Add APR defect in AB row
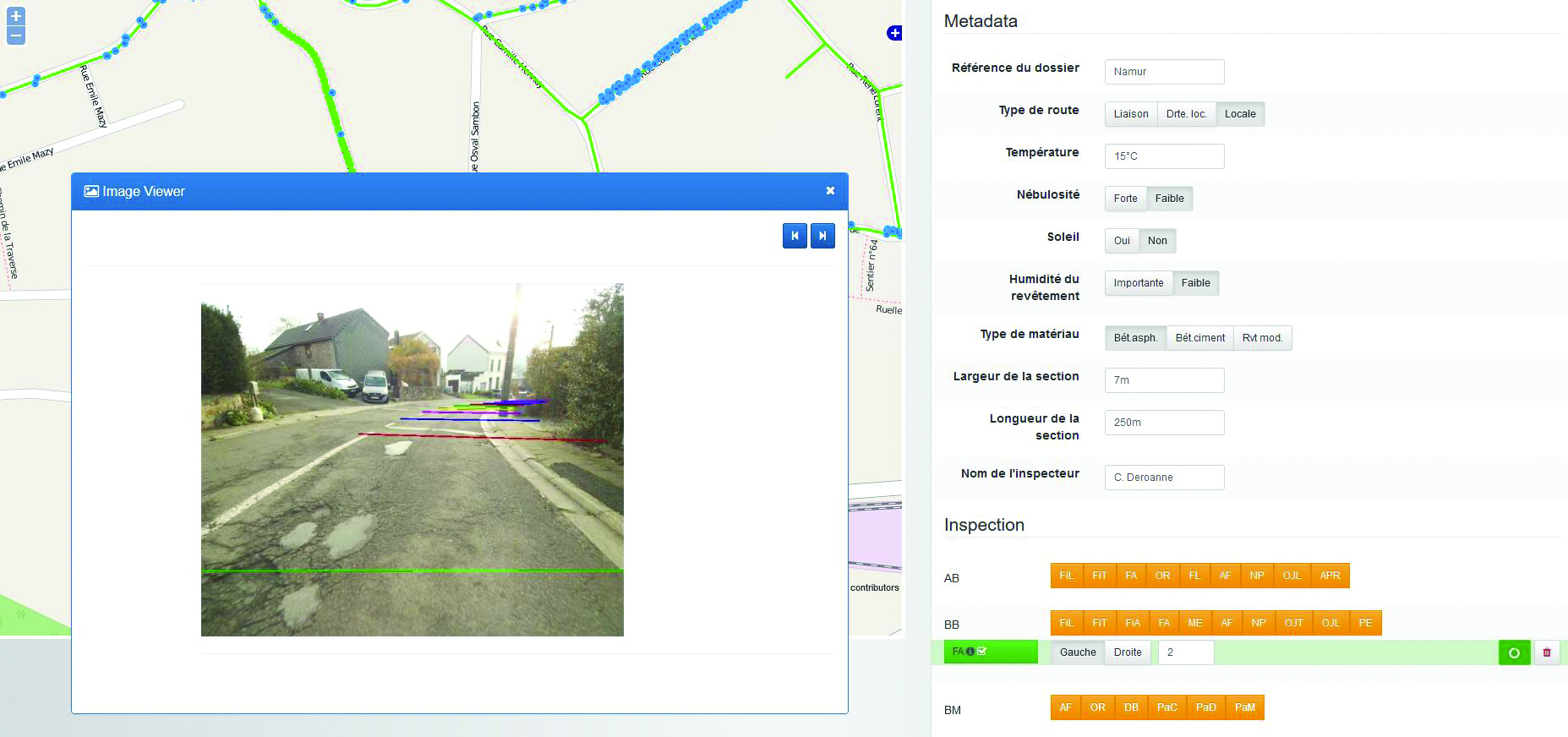This screenshot has width=1568, height=737. (1330, 576)
